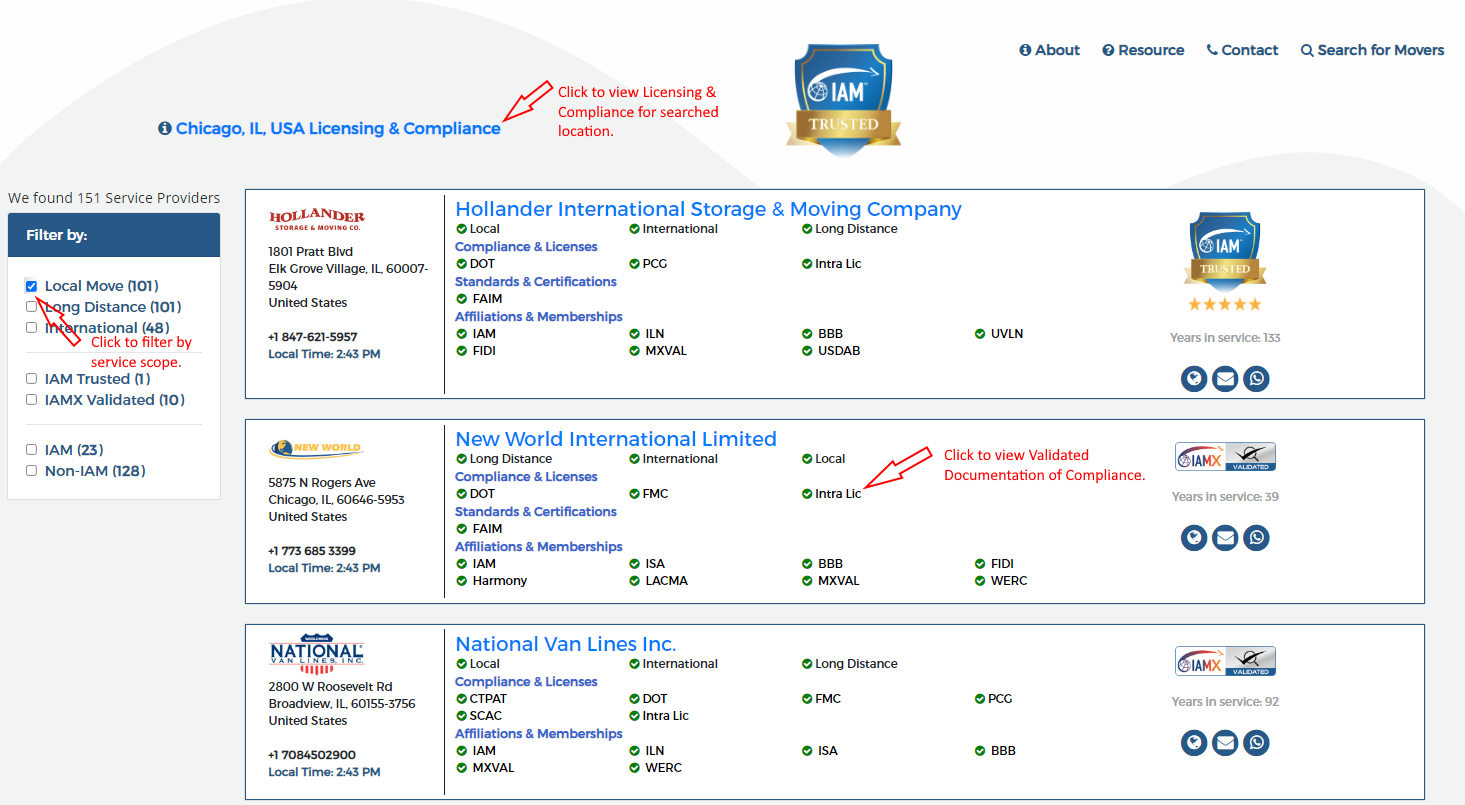Click the green check beside Hollander's FAIM
The width and height of the screenshot is (1465, 805).
(x=461, y=299)
